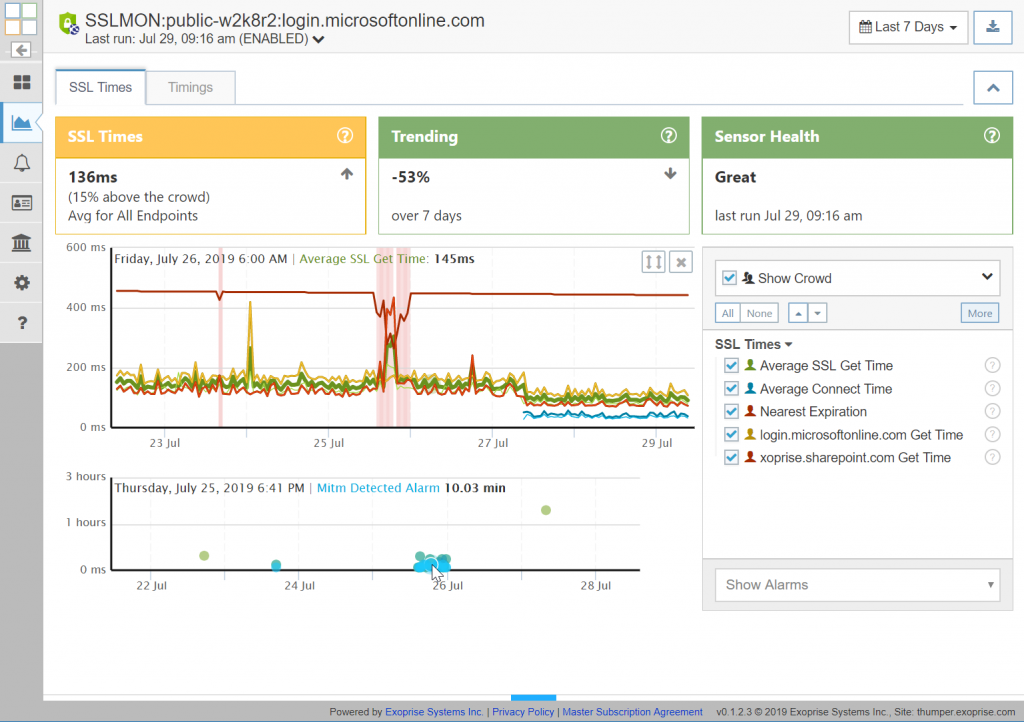Image resolution: width=1024 pixels, height=722 pixels.
Task: Open the bank-columns administration section
Action: [x=21, y=242]
